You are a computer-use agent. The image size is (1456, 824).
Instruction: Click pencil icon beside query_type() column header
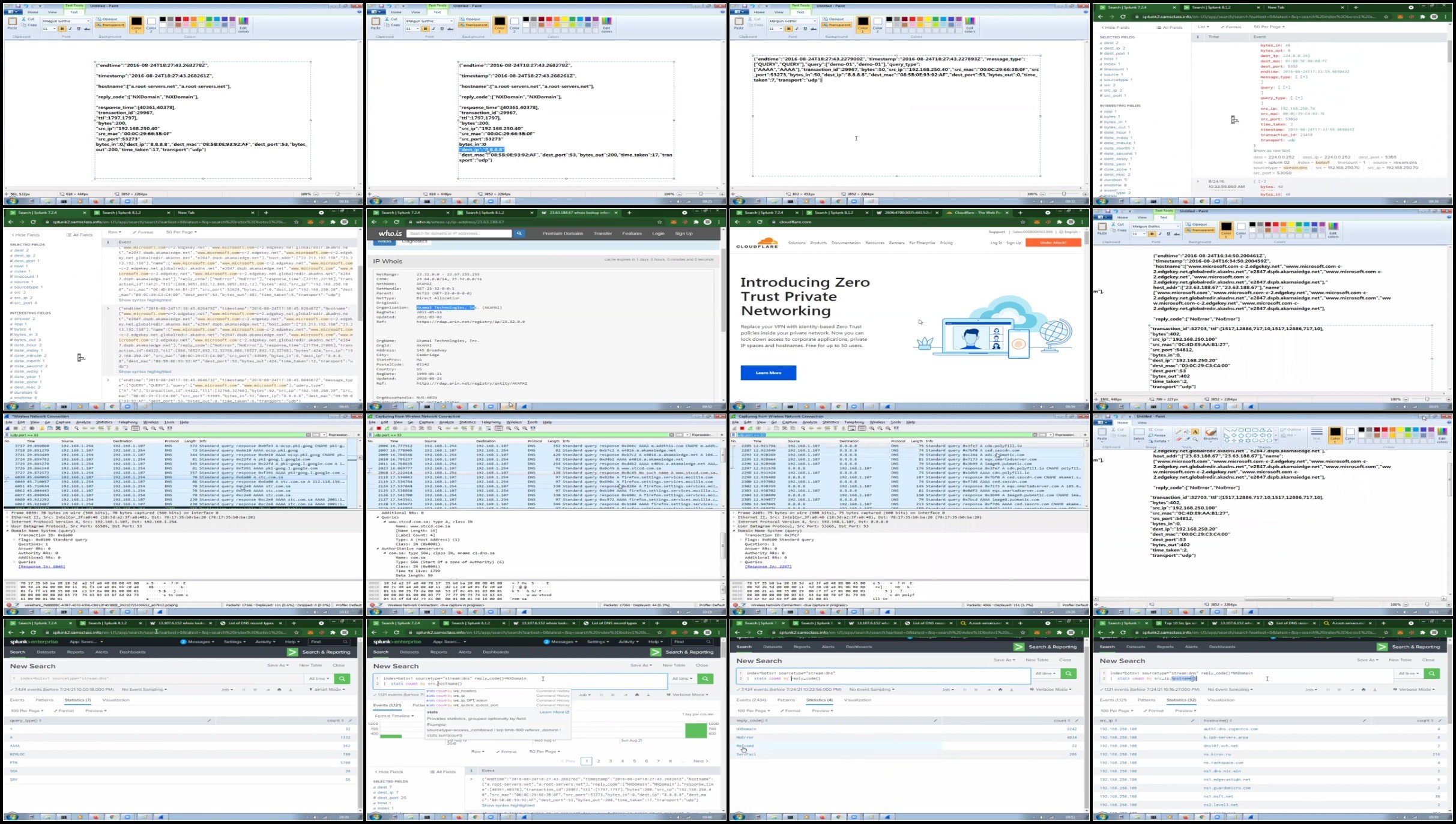tap(209, 720)
